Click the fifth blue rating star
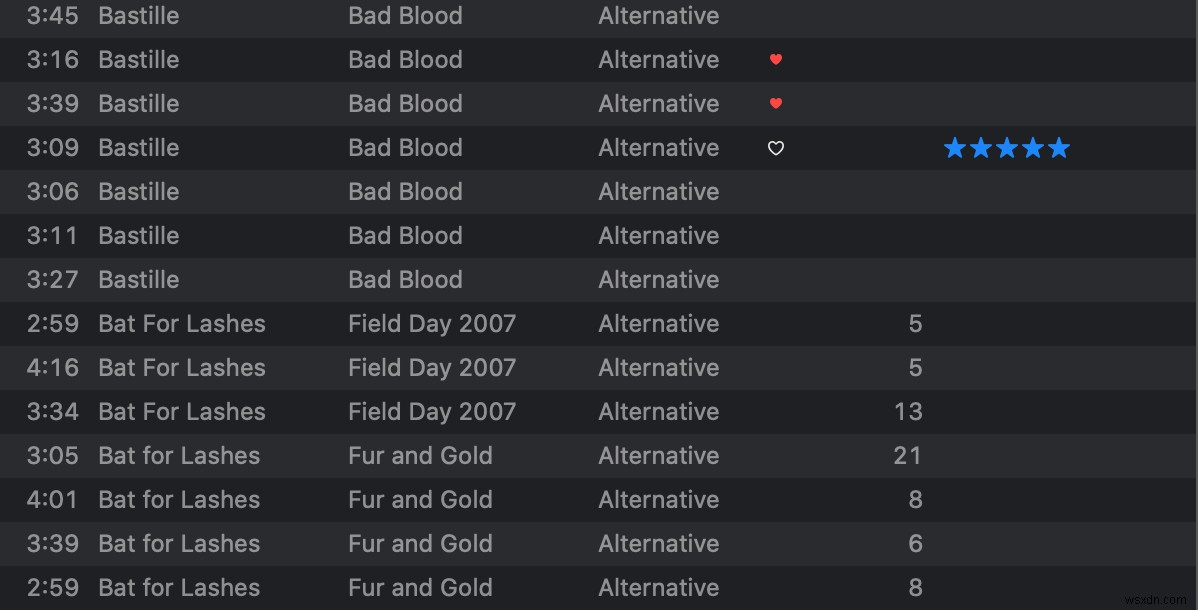Viewport: 1198px width, 610px height. [x=1059, y=149]
